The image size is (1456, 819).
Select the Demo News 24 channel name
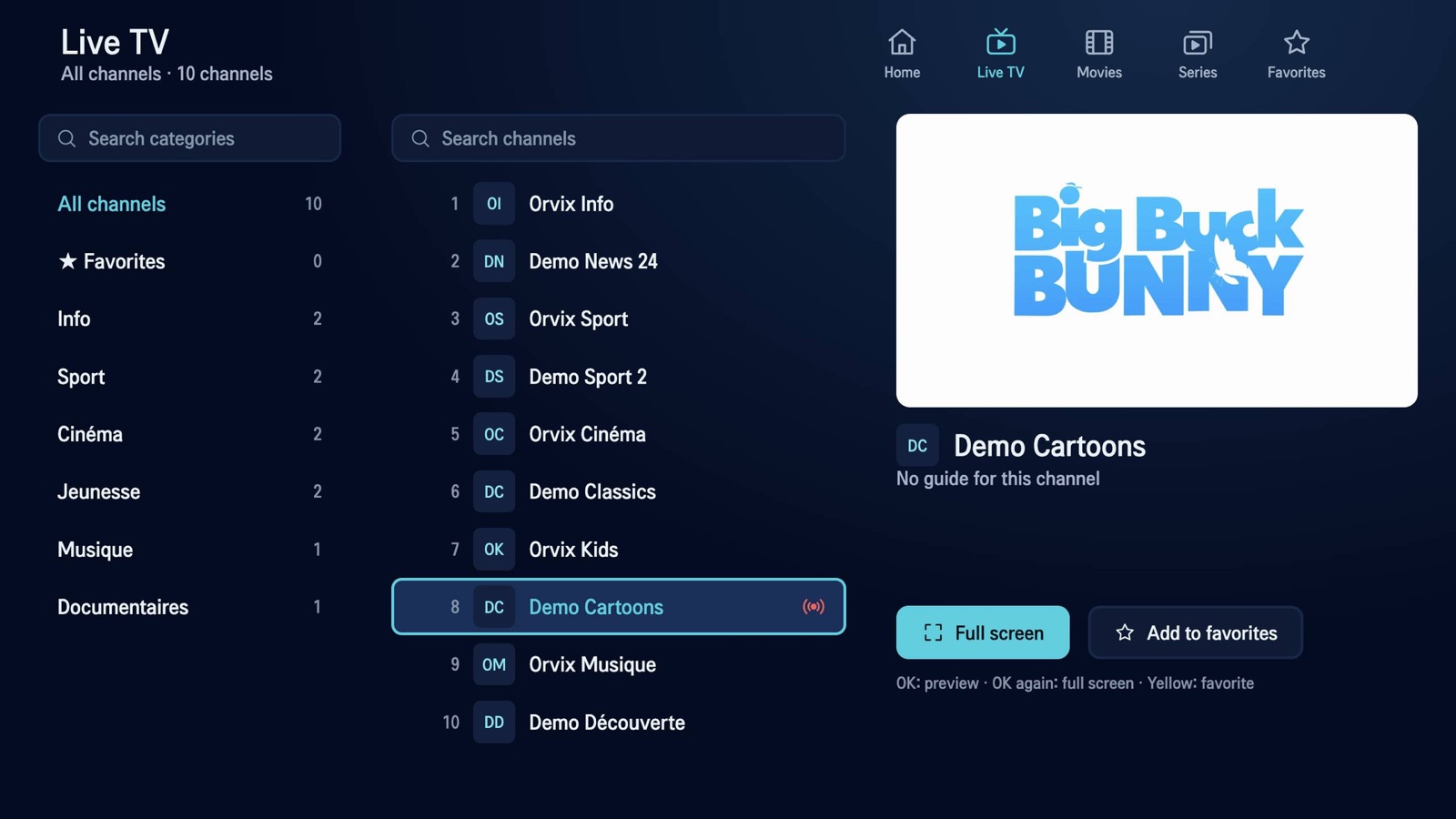coord(593,261)
